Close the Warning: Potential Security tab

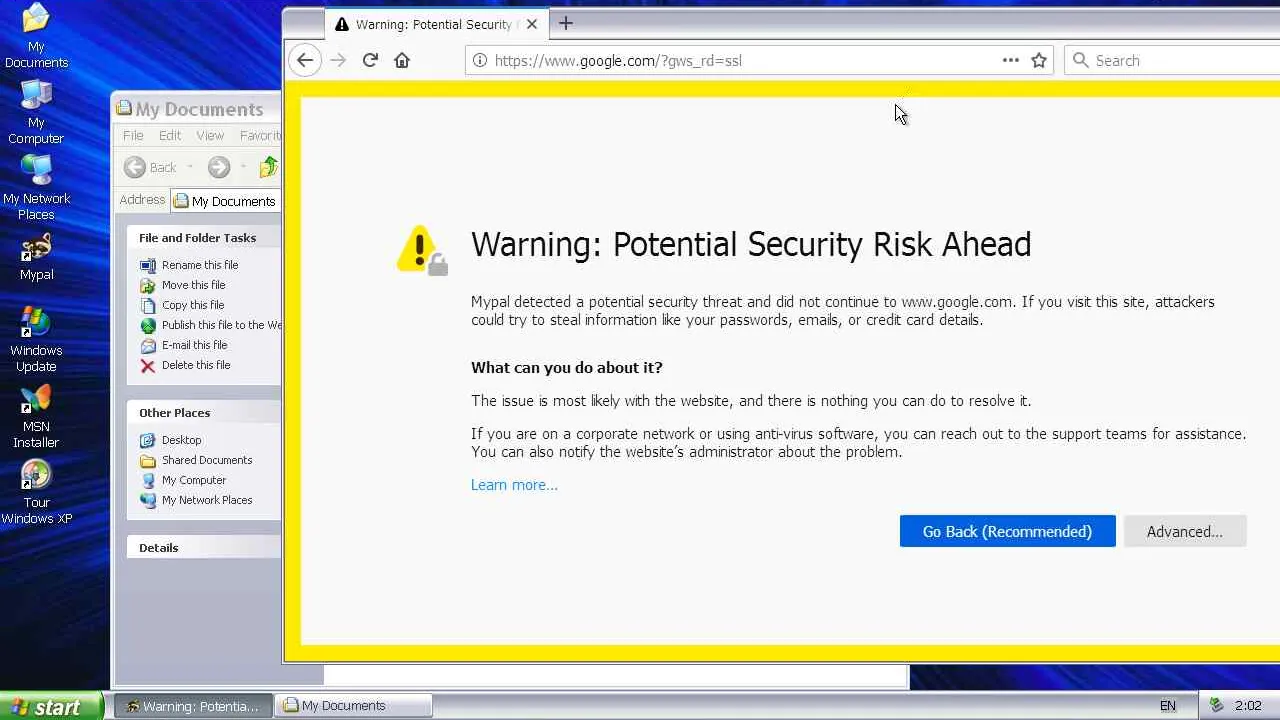[x=532, y=24]
